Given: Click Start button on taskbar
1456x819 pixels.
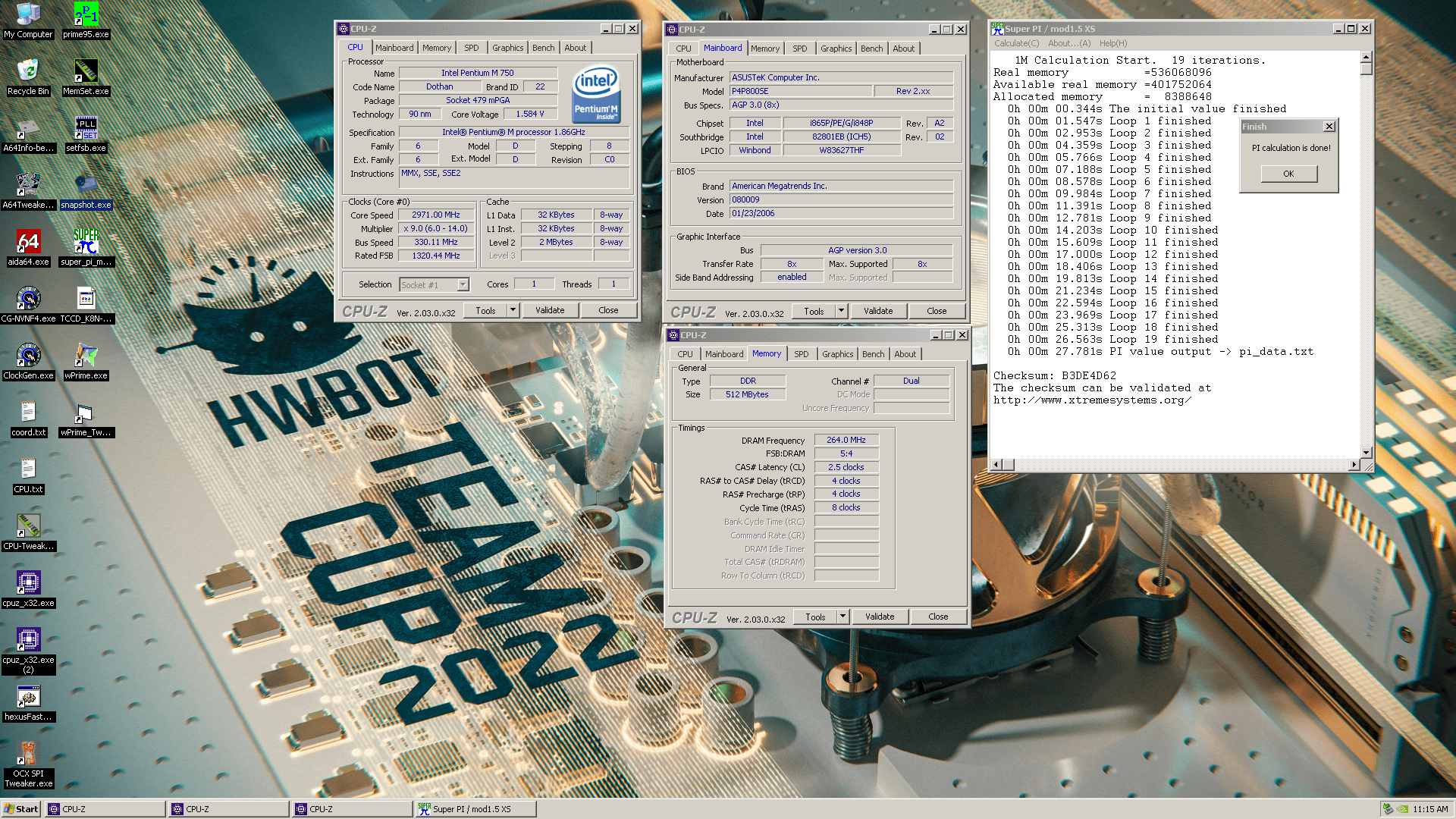Looking at the screenshot, I should (x=21, y=809).
